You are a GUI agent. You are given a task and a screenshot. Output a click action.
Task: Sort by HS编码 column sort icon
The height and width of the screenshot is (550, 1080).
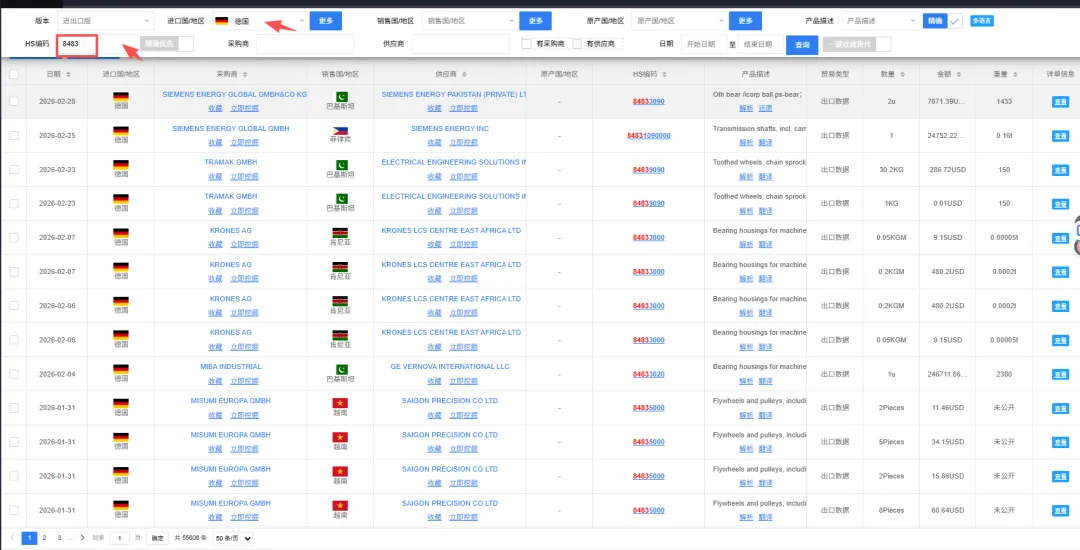tap(664, 74)
